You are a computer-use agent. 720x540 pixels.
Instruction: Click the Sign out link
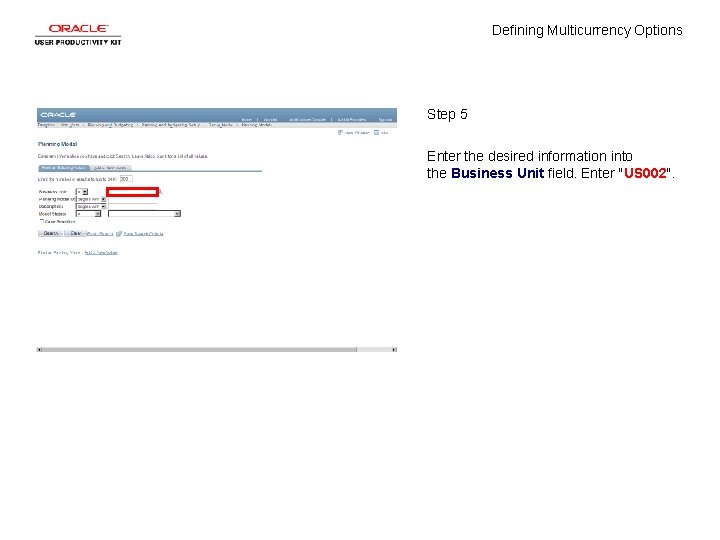(x=385, y=119)
